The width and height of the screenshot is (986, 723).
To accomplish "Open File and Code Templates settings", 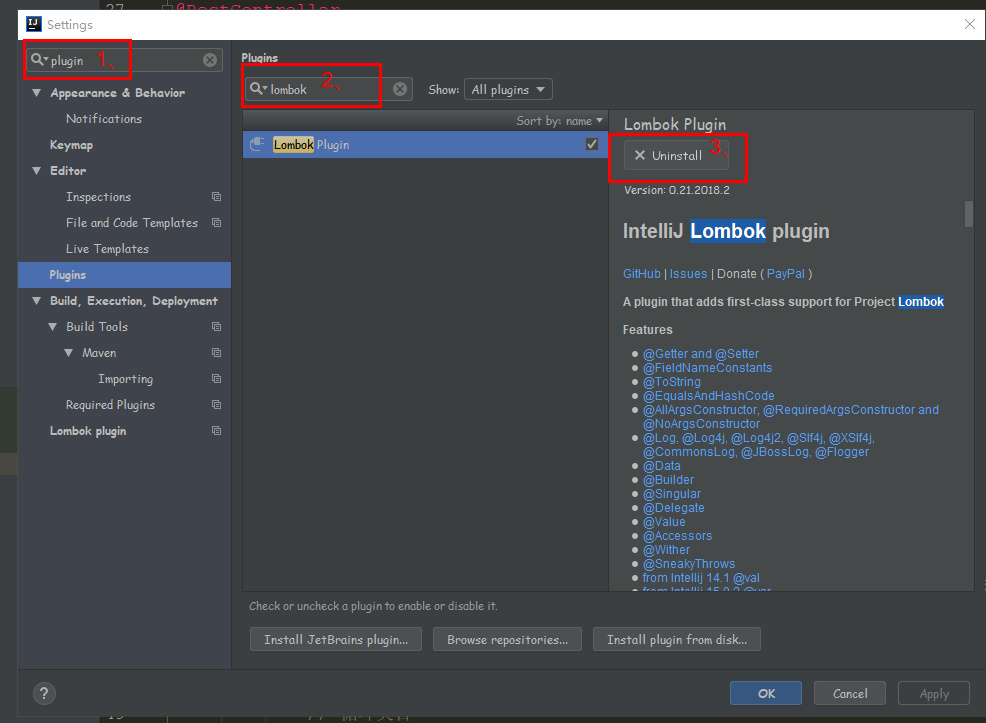I will (x=131, y=223).
